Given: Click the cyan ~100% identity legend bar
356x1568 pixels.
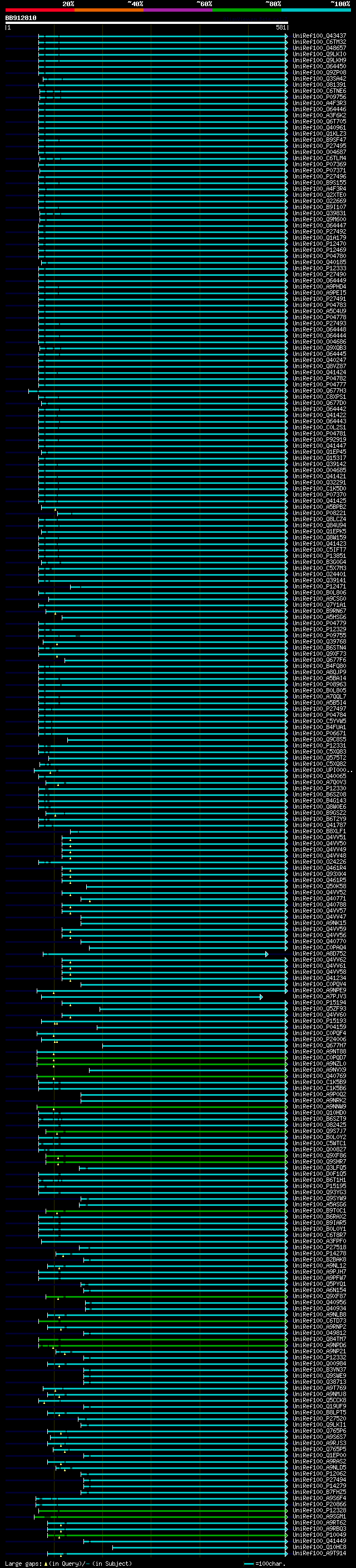Looking at the screenshot, I should [x=316, y=10].
